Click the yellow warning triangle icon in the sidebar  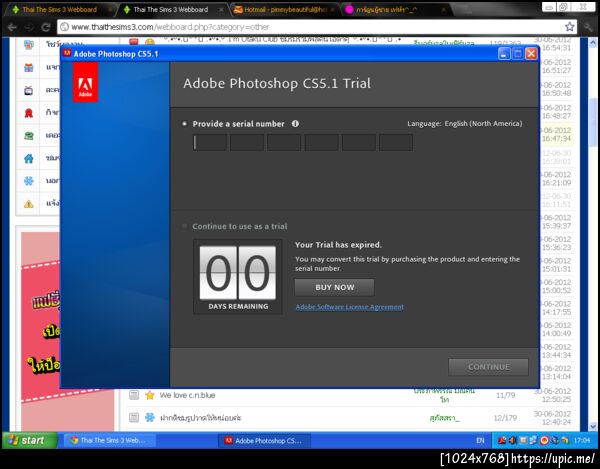click(x=29, y=204)
